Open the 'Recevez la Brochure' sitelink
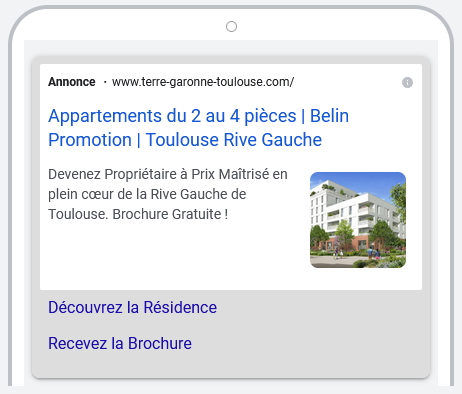 pyautogui.click(x=120, y=343)
